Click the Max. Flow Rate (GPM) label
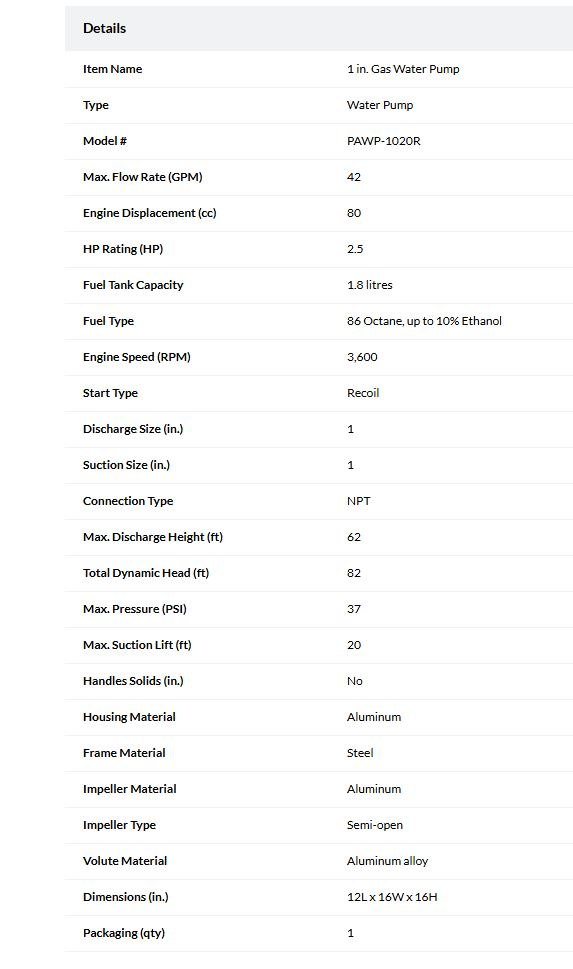Image resolution: width=573 pixels, height=969 pixels. pyautogui.click(x=143, y=177)
